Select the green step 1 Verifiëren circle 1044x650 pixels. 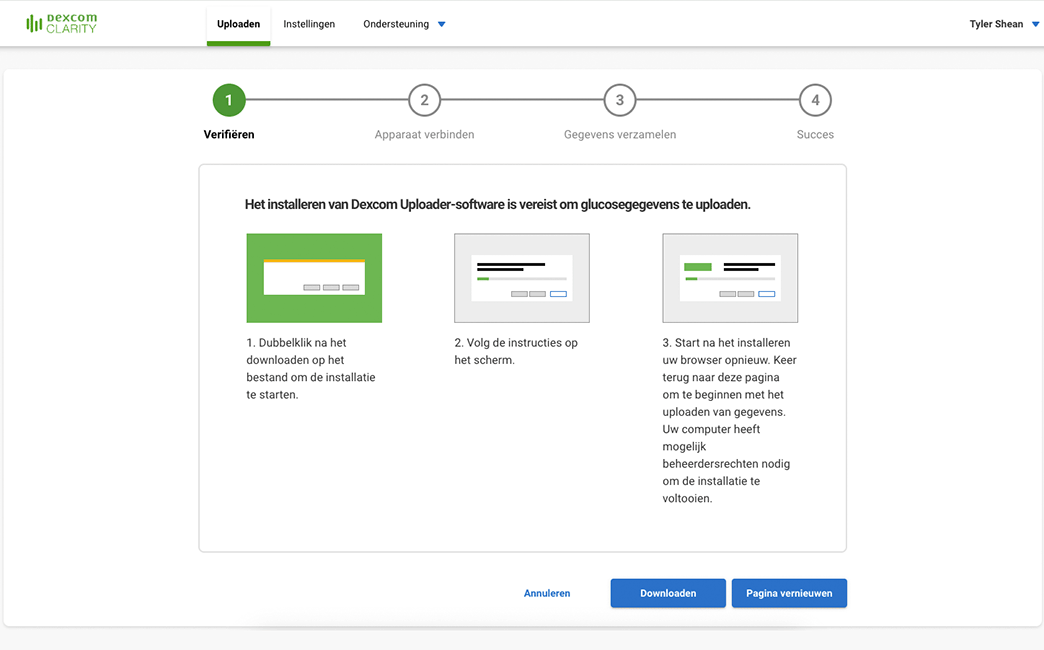[x=229, y=100]
